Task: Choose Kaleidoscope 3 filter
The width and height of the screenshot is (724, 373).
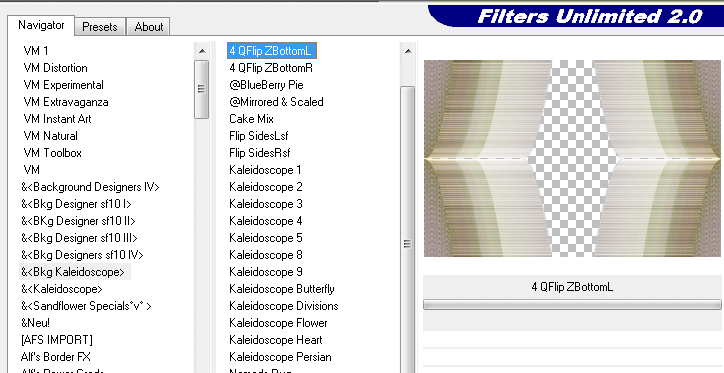Action: pyautogui.click(x=266, y=204)
